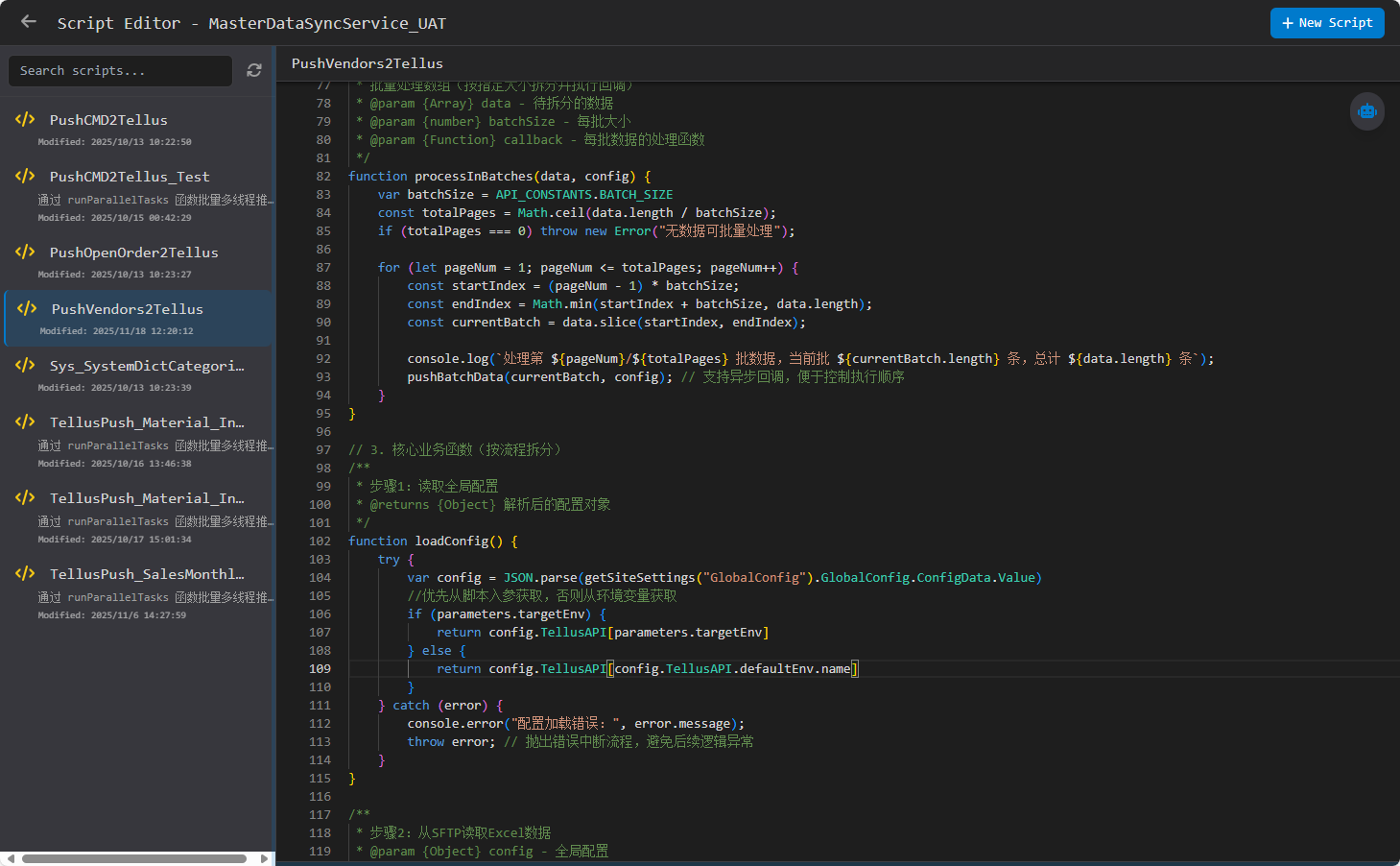Click the back arrow icon
The width and height of the screenshot is (1400, 866).
[x=29, y=22]
